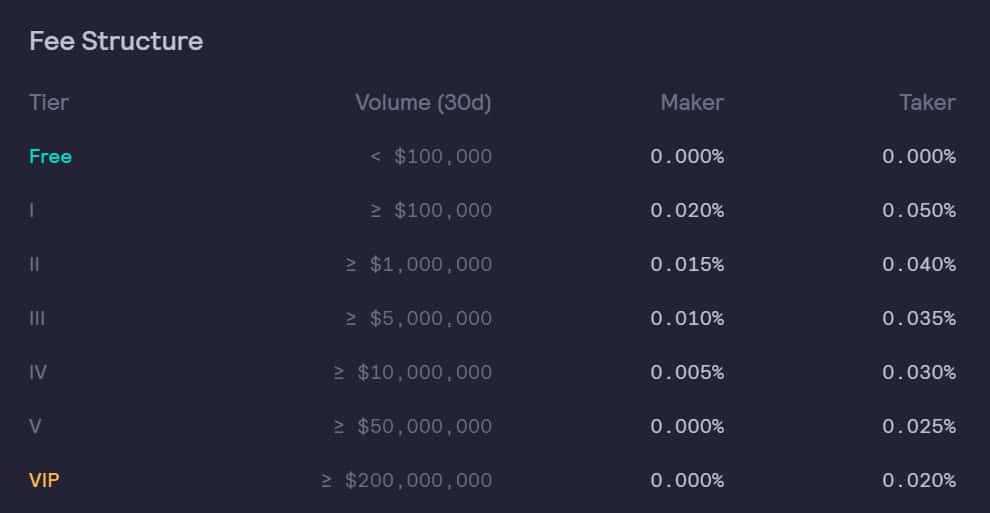This screenshot has height=513, width=990.
Task: Select the ≥ $200,000,000 VIP volume
Action: coord(407,480)
